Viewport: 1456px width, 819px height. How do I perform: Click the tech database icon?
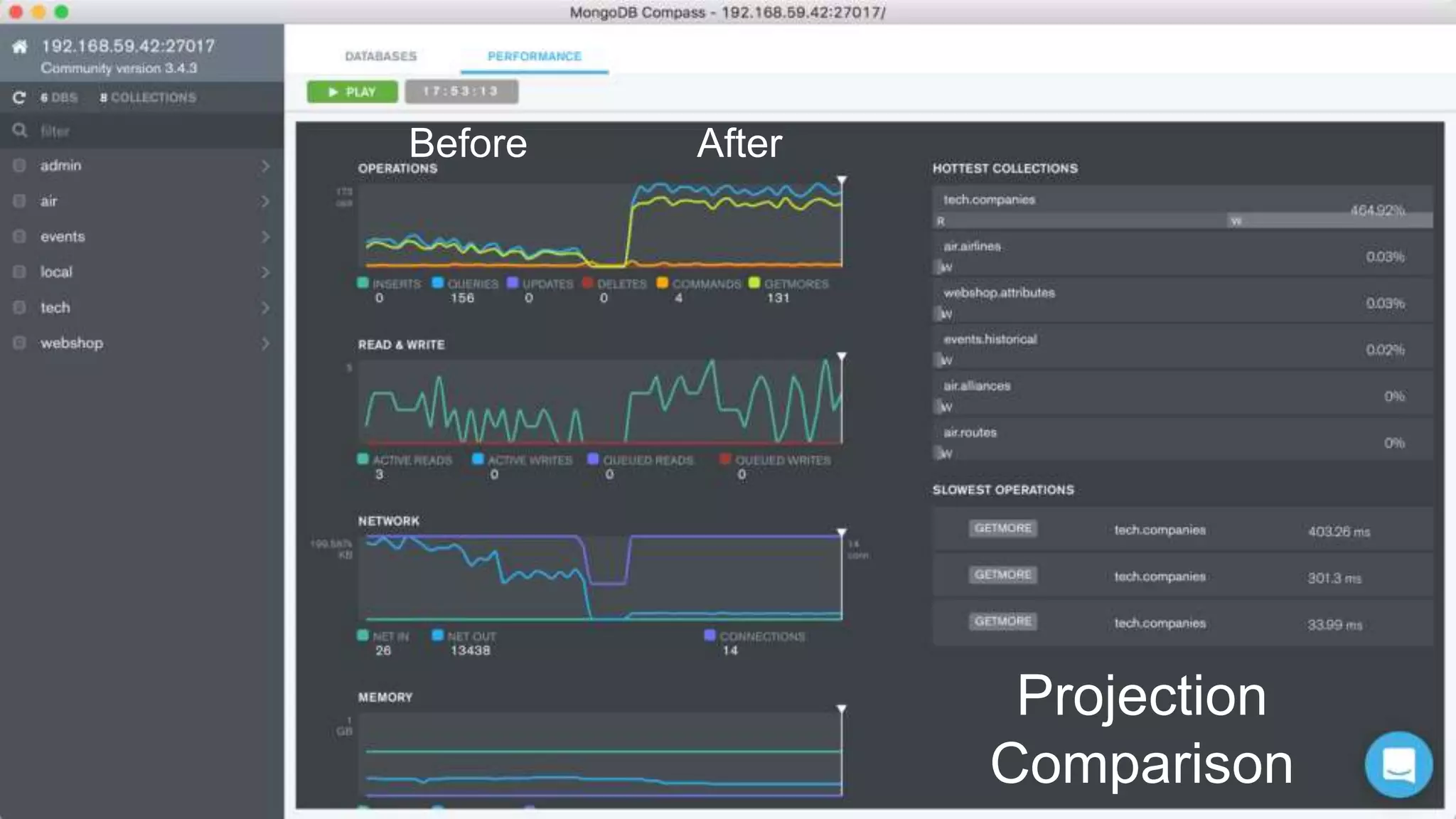(19, 308)
